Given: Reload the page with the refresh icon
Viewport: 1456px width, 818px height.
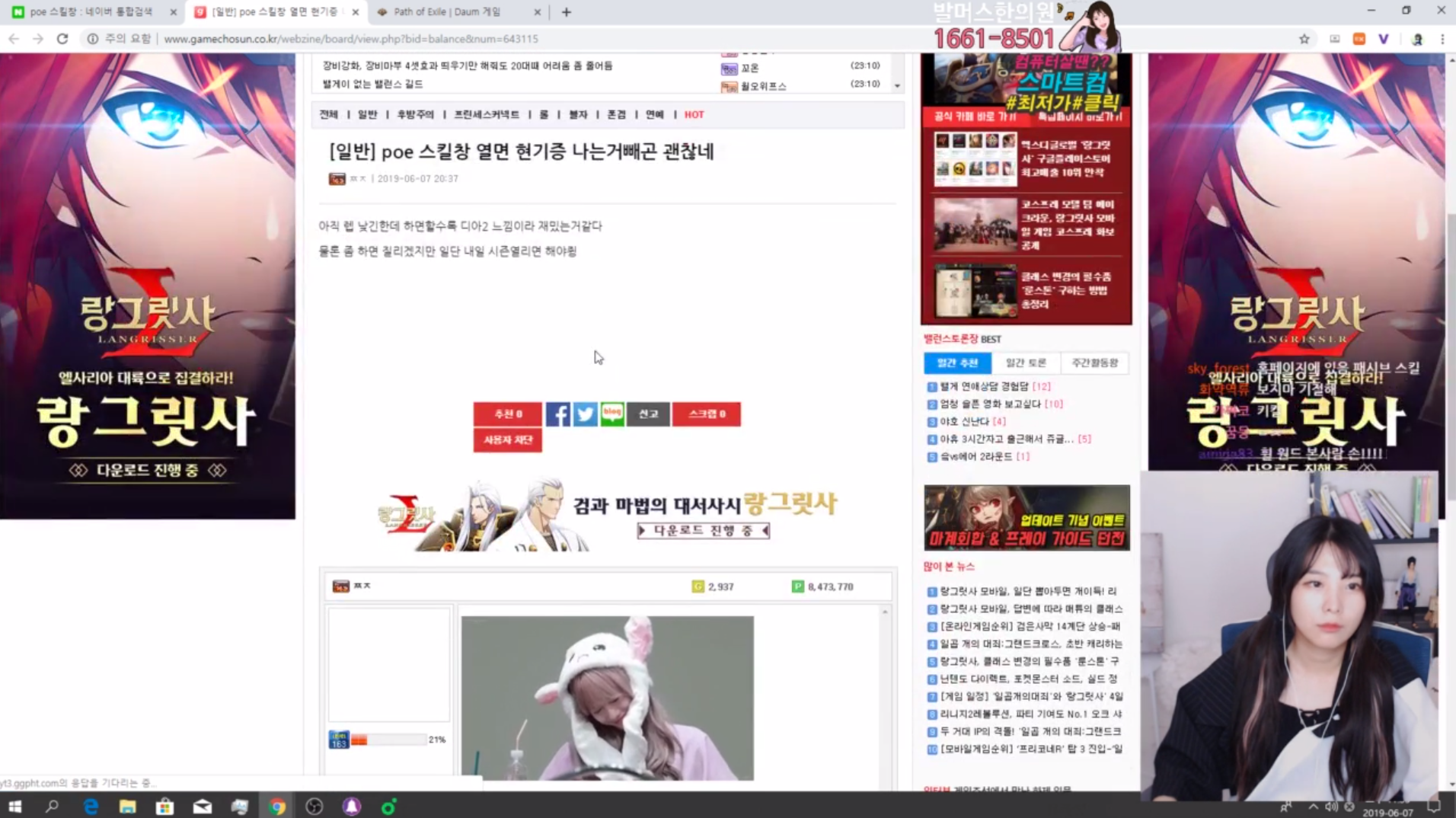Looking at the screenshot, I should coord(62,39).
